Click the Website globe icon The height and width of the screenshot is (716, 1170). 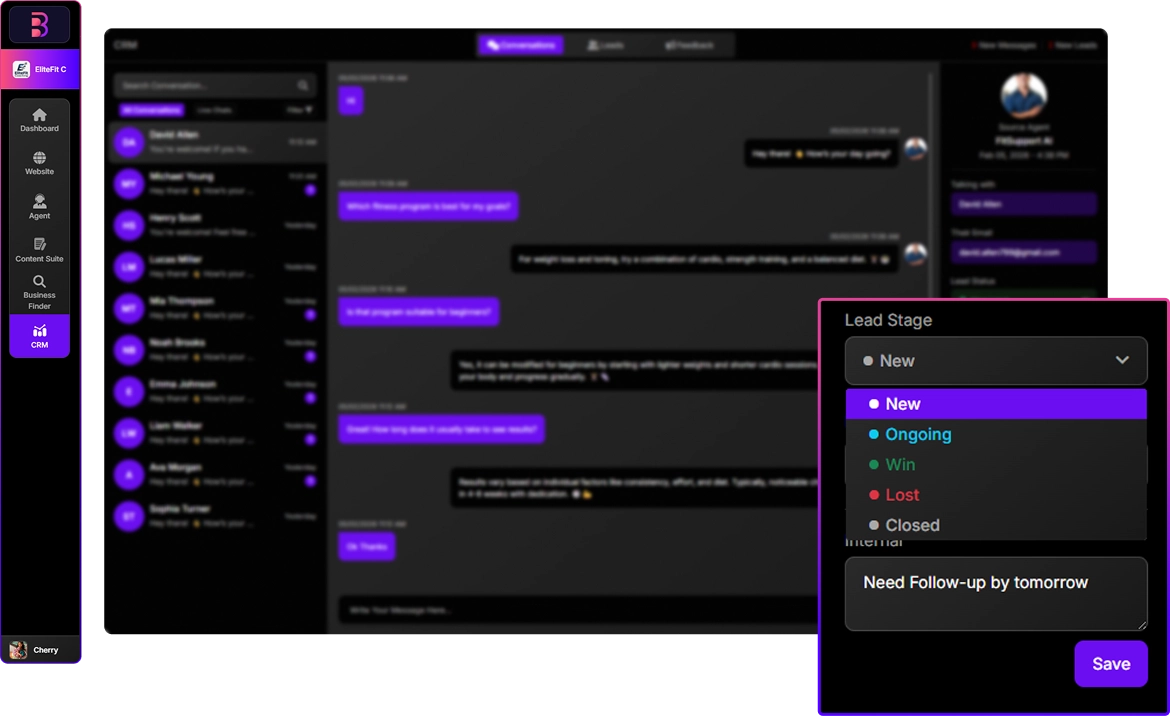point(40,158)
